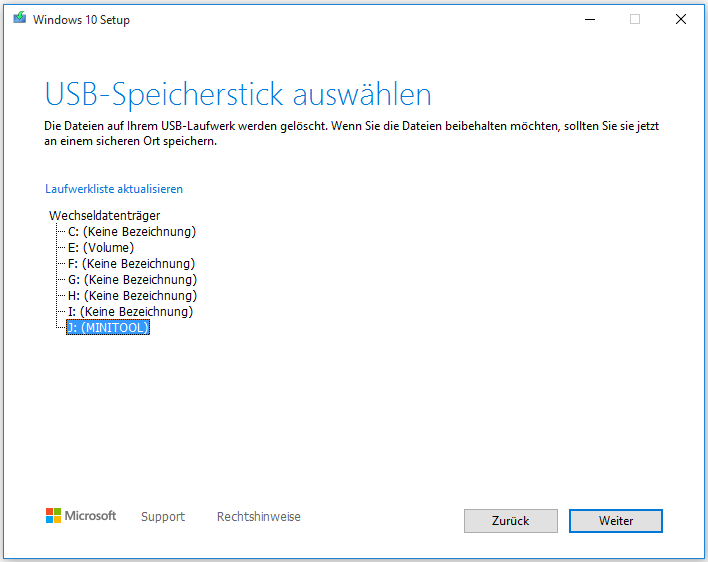Select drive J: (MINITOOL)
Viewport: 708px width, 562px height.
108,327
